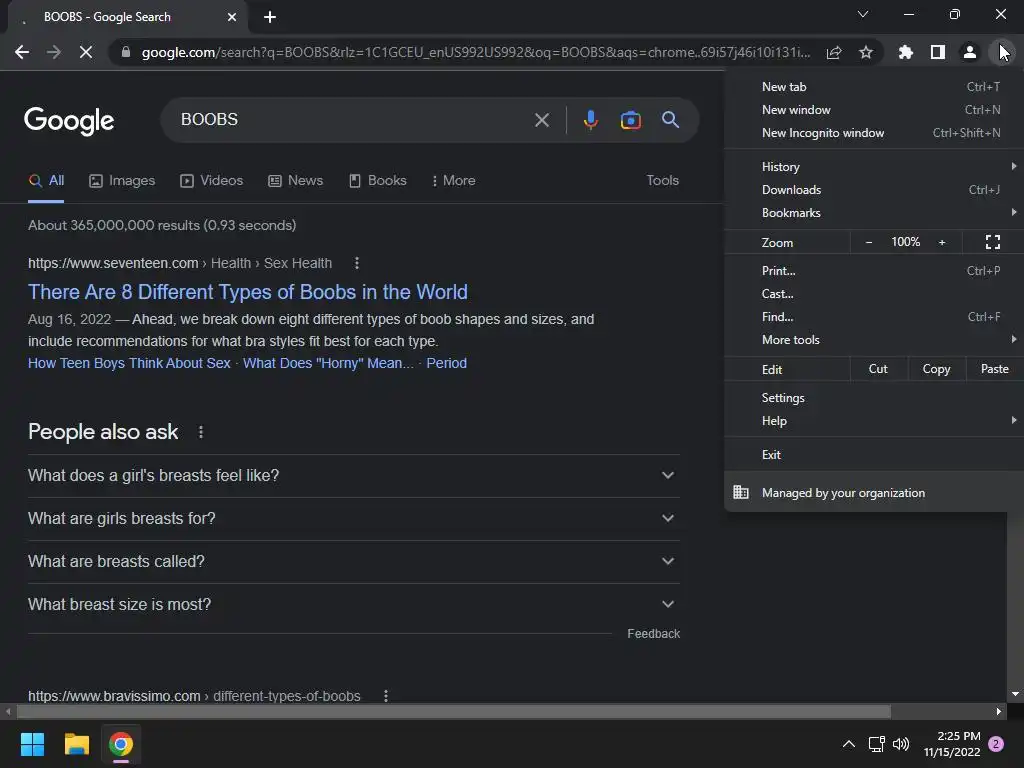Open the network icon in system tray

876,744
